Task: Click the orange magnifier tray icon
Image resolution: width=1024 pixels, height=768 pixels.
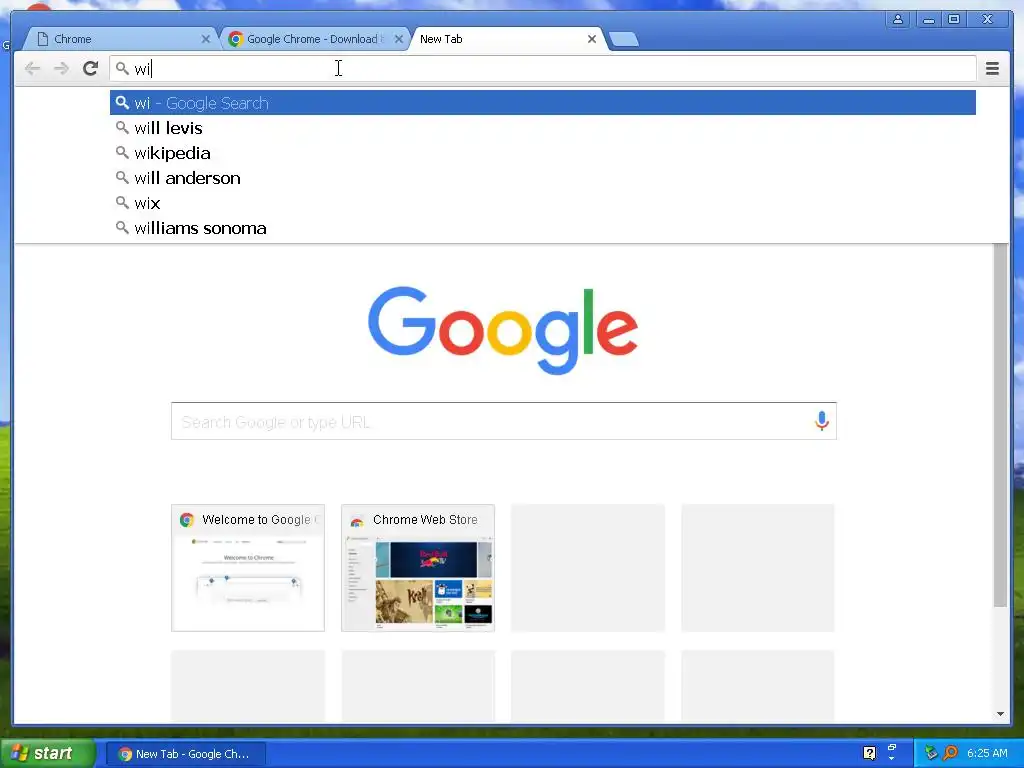Action: pyautogui.click(x=951, y=753)
